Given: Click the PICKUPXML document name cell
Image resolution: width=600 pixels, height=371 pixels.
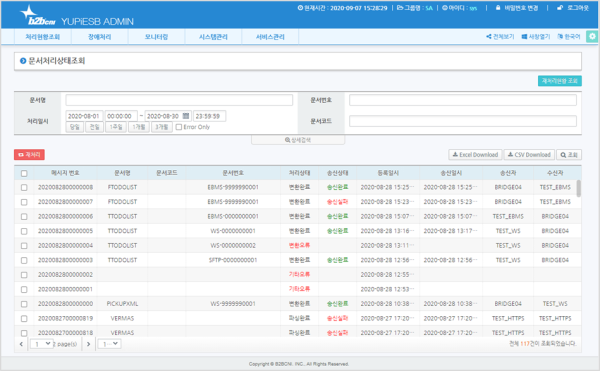Looking at the screenshot, I should point(122,304).
